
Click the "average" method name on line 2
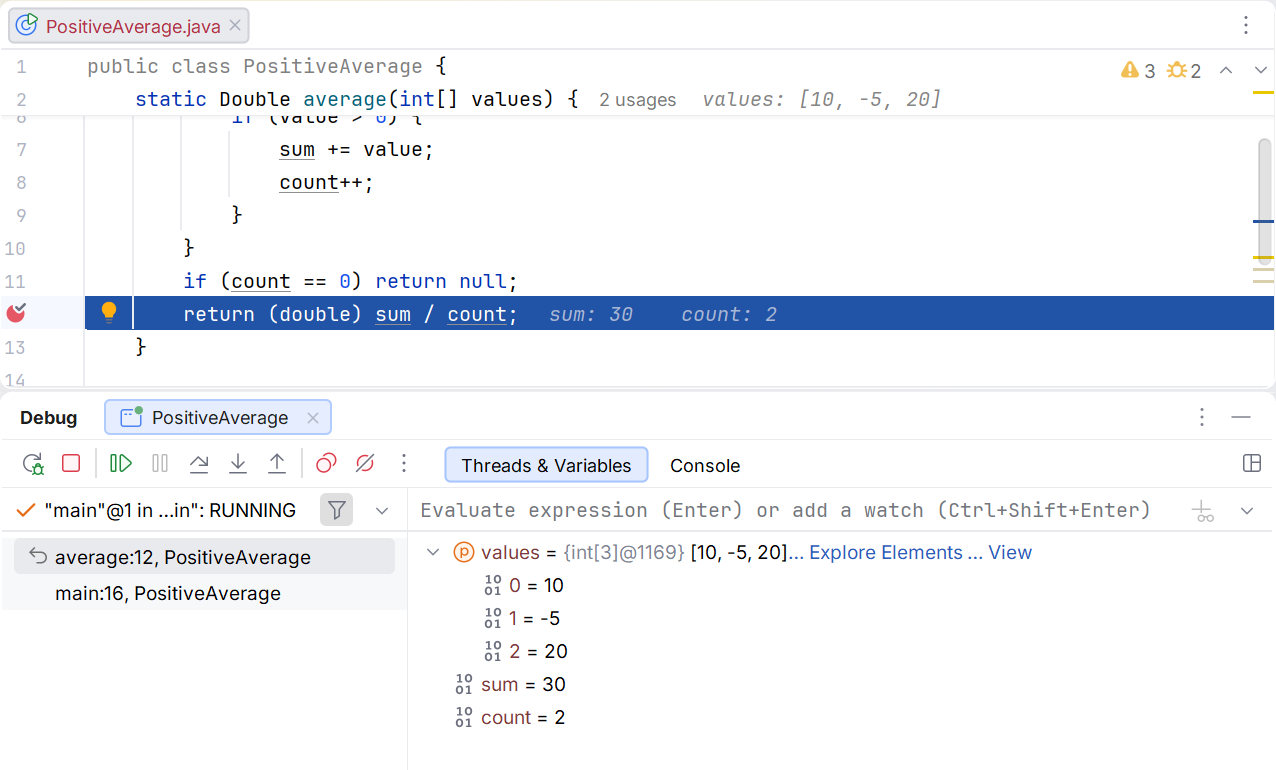tap(345, 99)
